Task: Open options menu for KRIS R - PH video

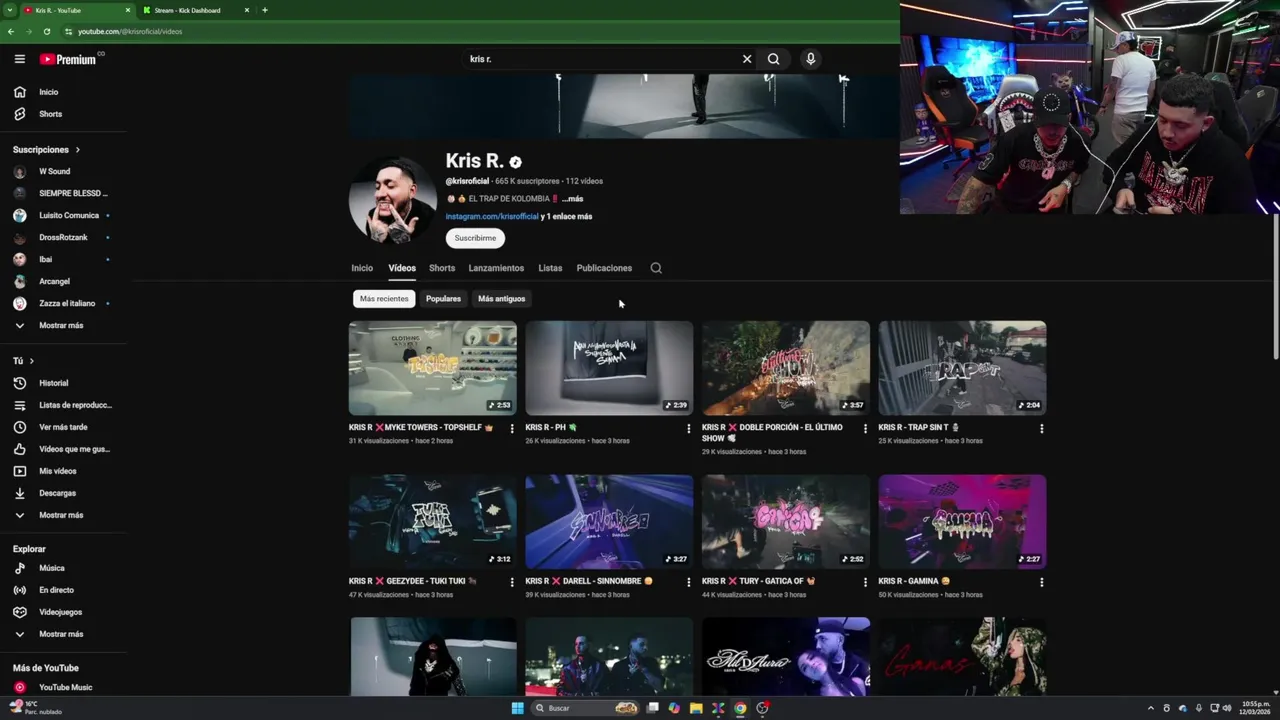Action: [x=688, y=428]
